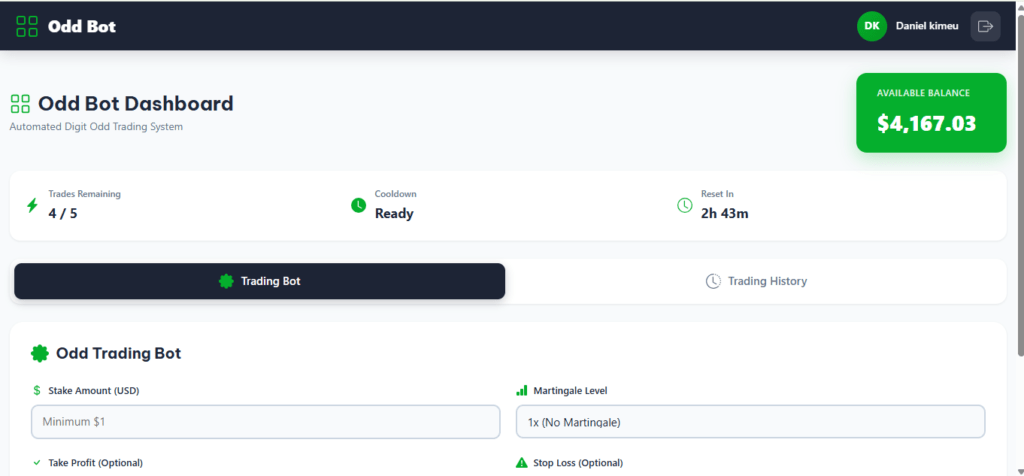This screenshot has width=1024, height=476.
Task: Click the Odd Bot brand name in header
Action: (x=82, y=27)
